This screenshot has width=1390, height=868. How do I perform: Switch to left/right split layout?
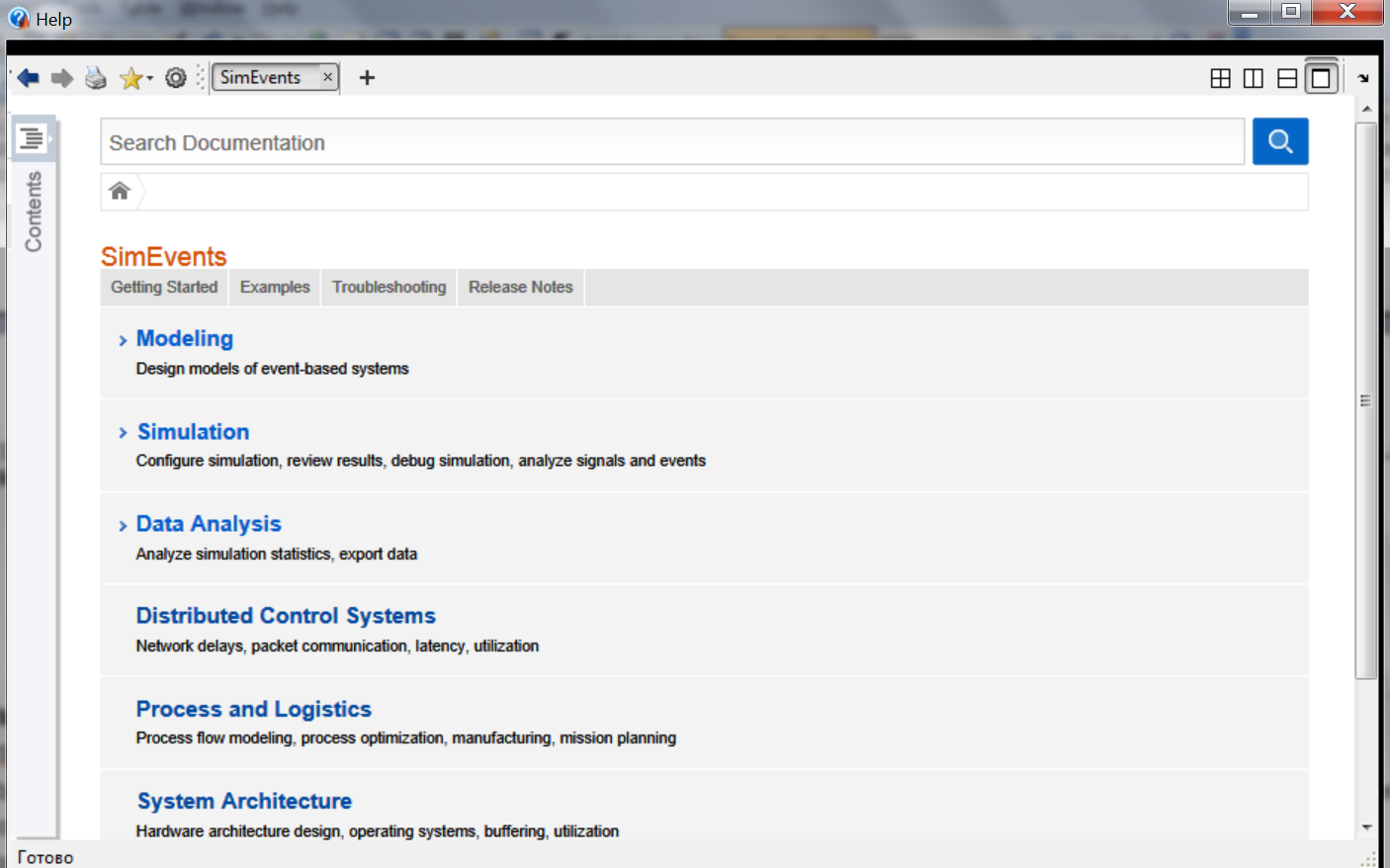(x=1254, y=78)
